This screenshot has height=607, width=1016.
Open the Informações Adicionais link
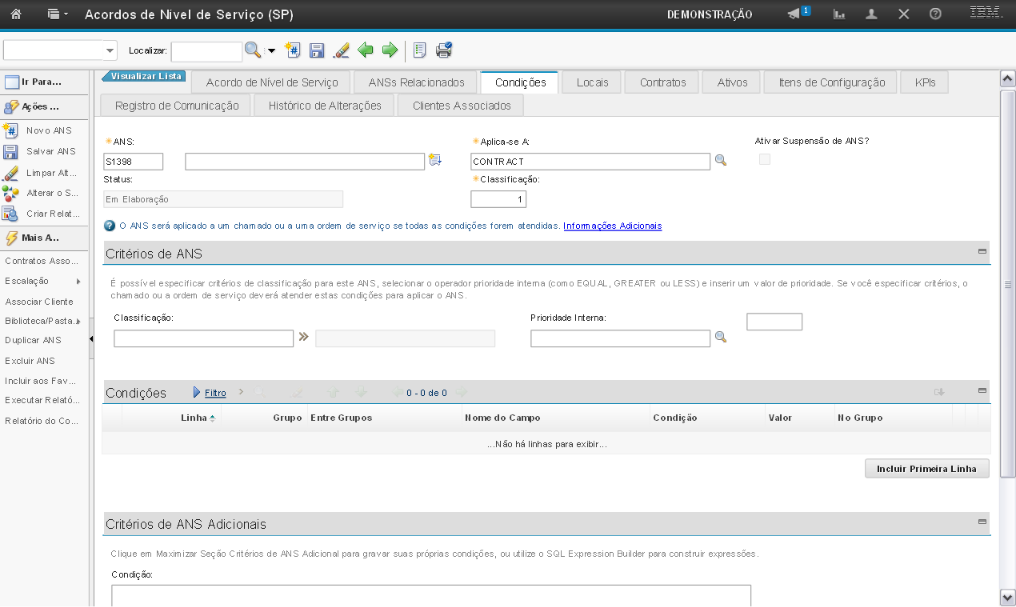[612, 226]
